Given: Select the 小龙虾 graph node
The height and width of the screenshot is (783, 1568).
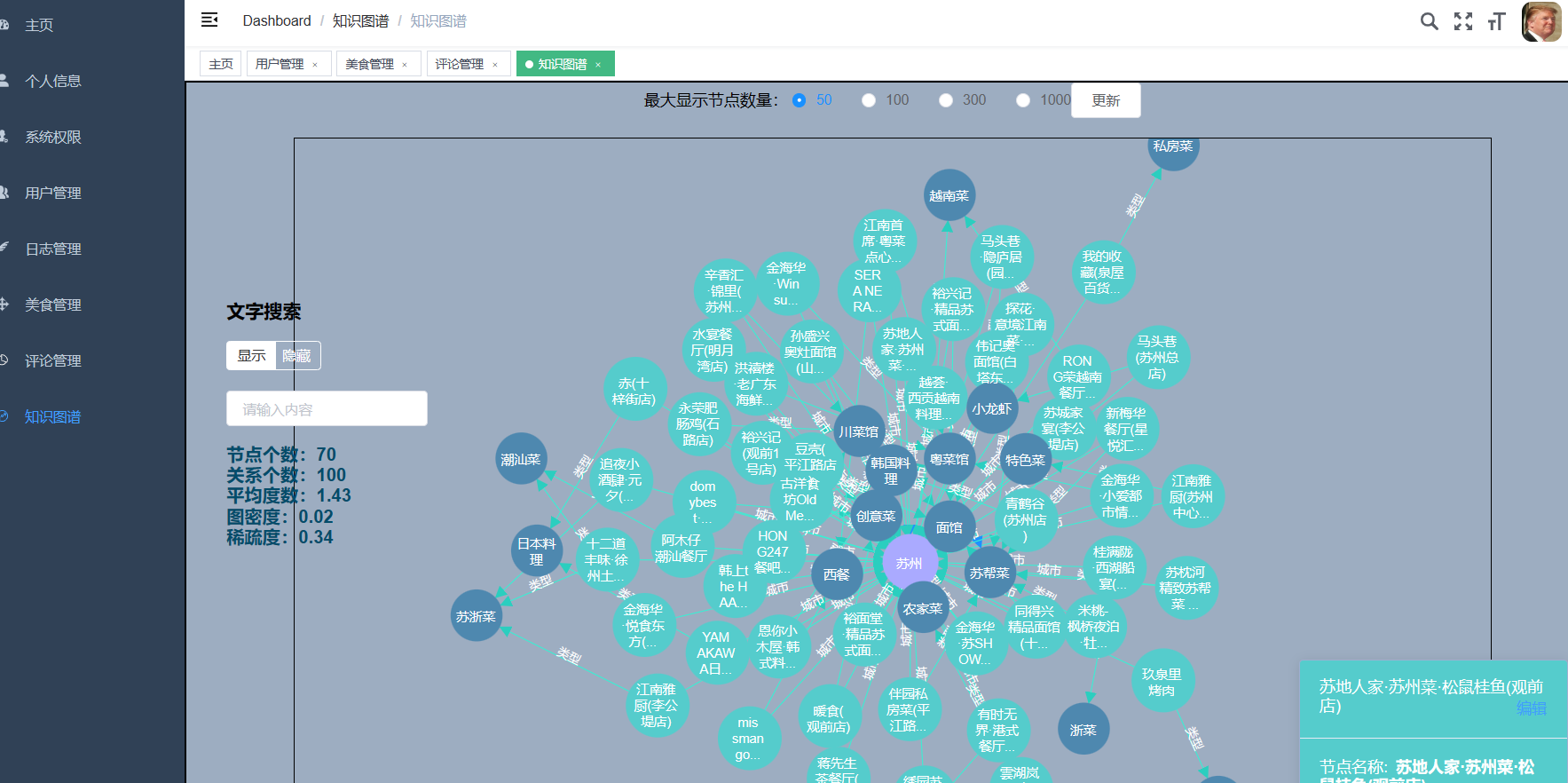Looking at the screenshot, I should coord(992,408).
